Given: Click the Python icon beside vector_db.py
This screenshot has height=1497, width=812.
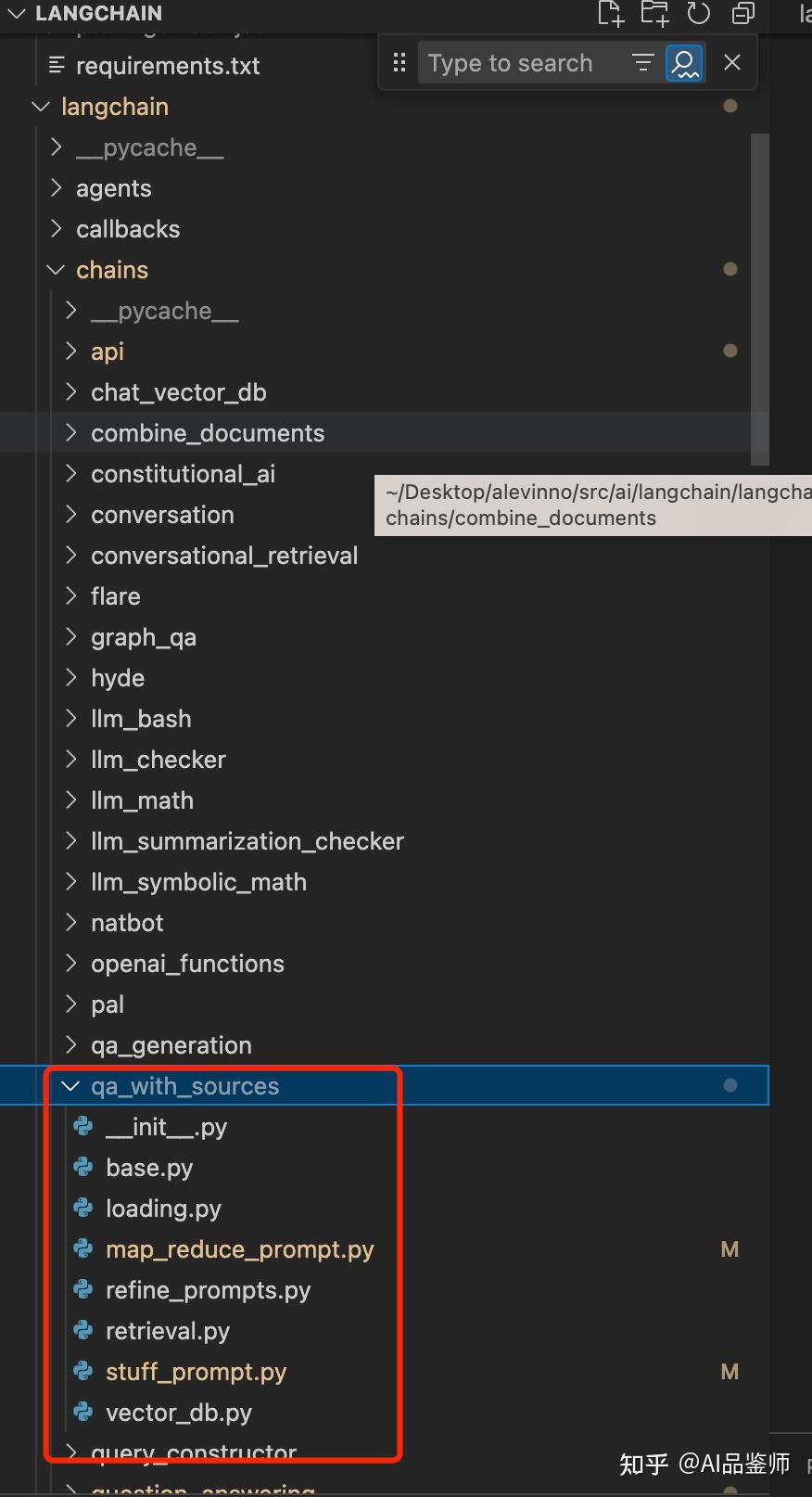Looking at the screenshot, I should tap(83, 1412).
